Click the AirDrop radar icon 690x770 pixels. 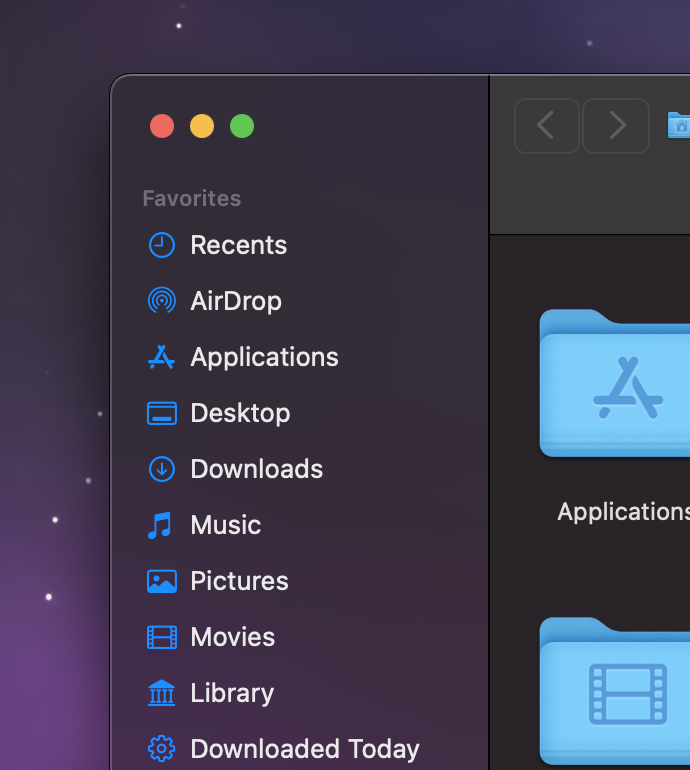(162, 301)
